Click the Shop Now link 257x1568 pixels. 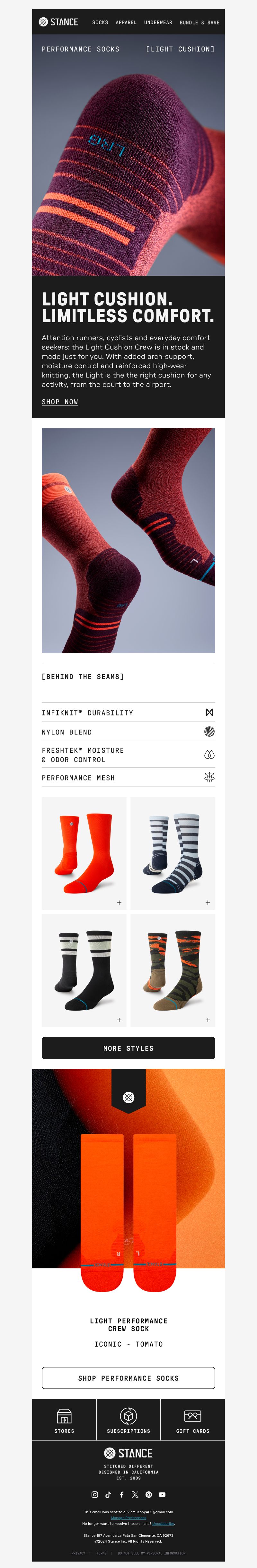[59, 402]
